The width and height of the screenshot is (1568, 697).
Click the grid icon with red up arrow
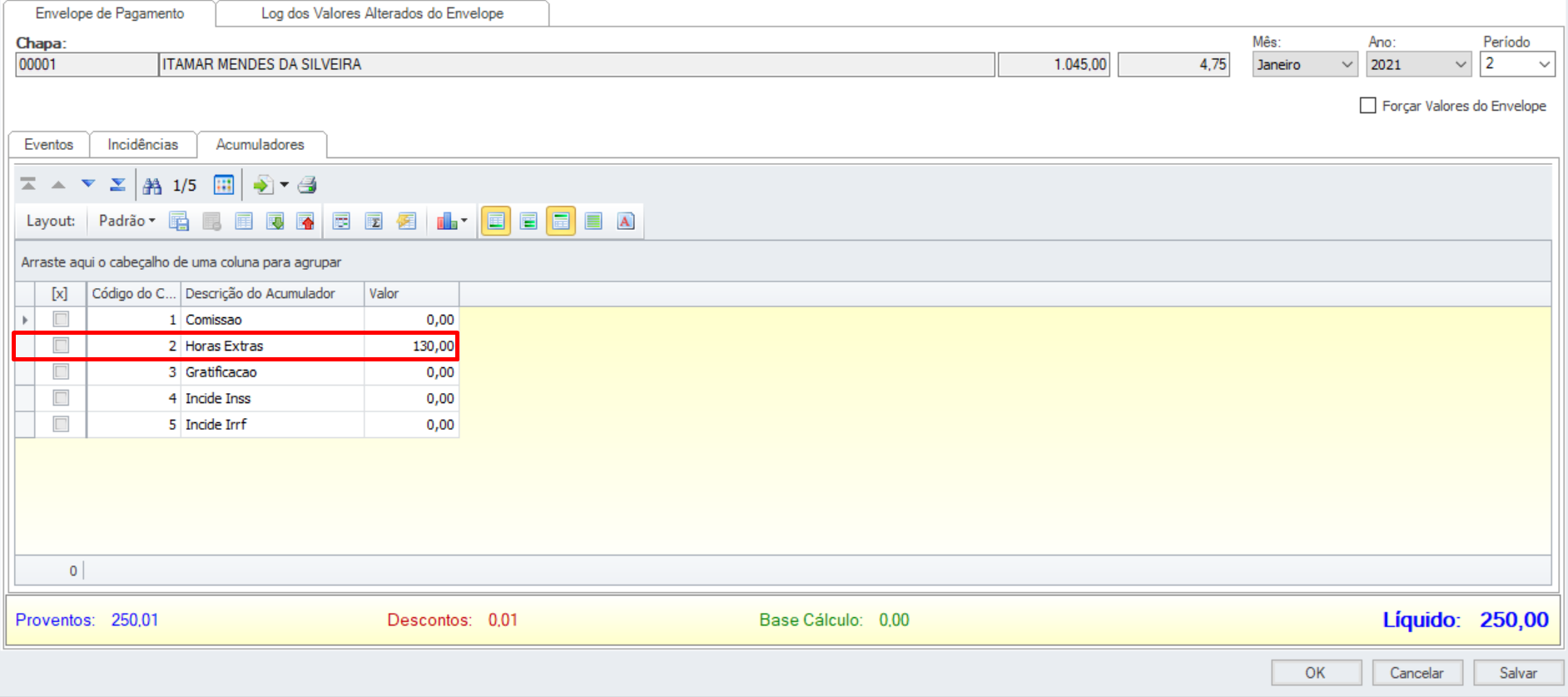point(306,222)
